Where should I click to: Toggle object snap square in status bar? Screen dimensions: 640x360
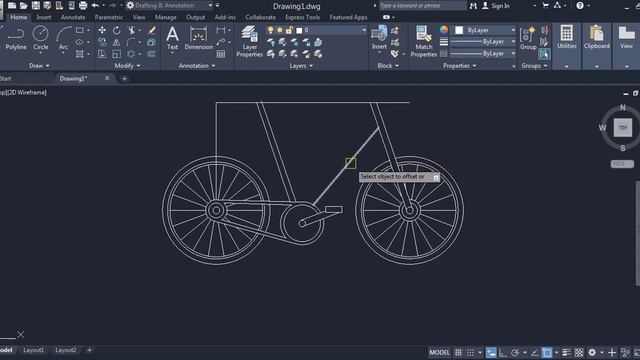coord(547,353)
